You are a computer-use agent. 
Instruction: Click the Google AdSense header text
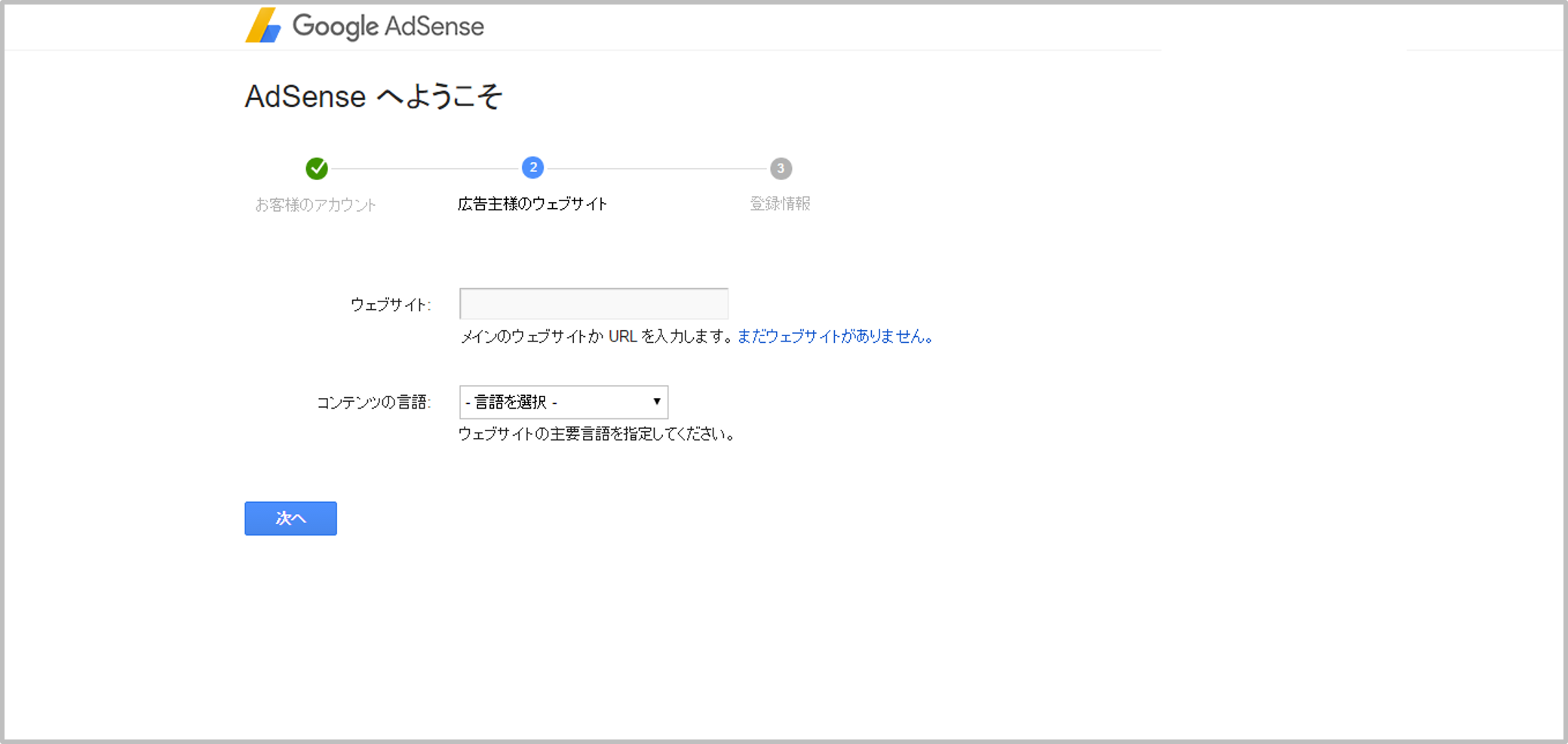click(x=388, y=26)
